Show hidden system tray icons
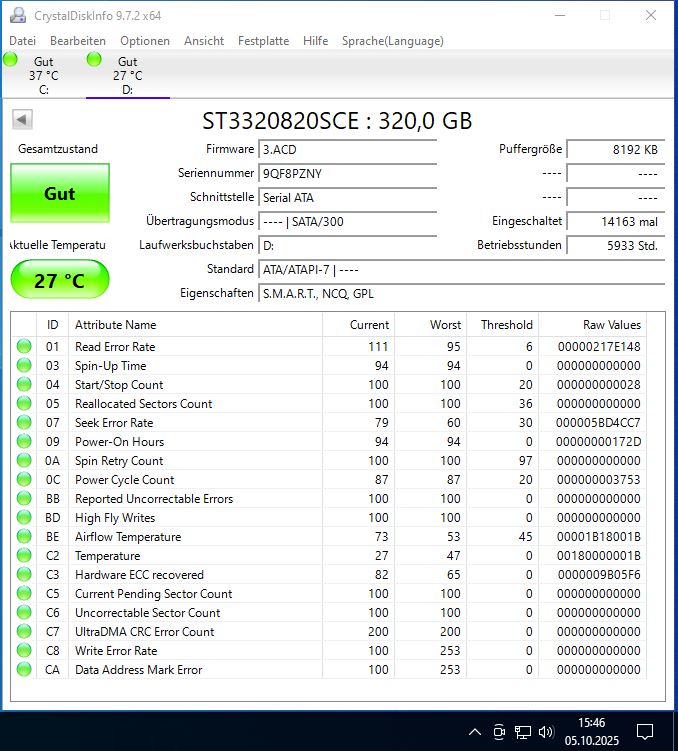Screen dimensions: 678x751 click(475, 732)
